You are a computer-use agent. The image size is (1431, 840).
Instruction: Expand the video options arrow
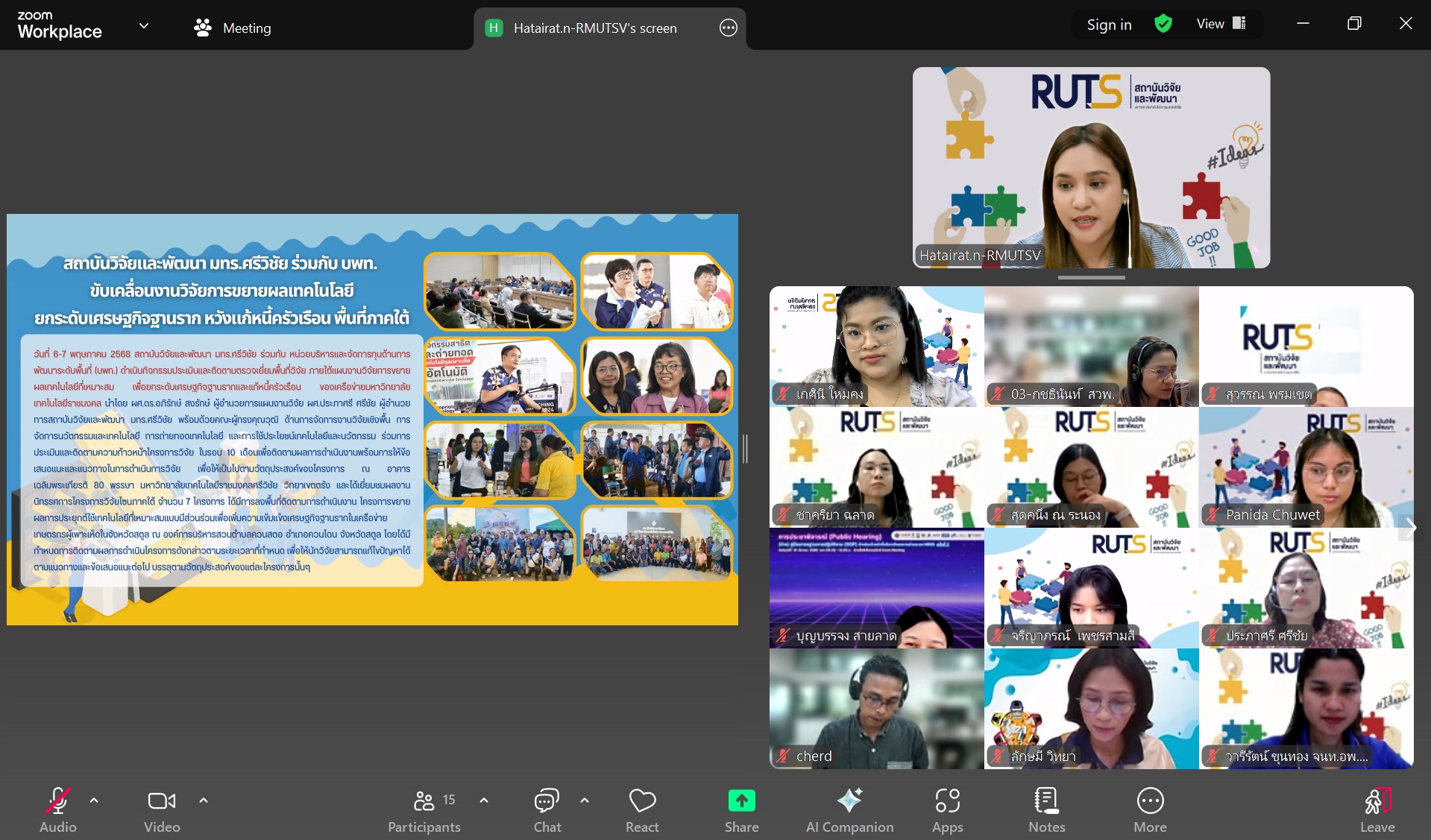click(204, 800)
